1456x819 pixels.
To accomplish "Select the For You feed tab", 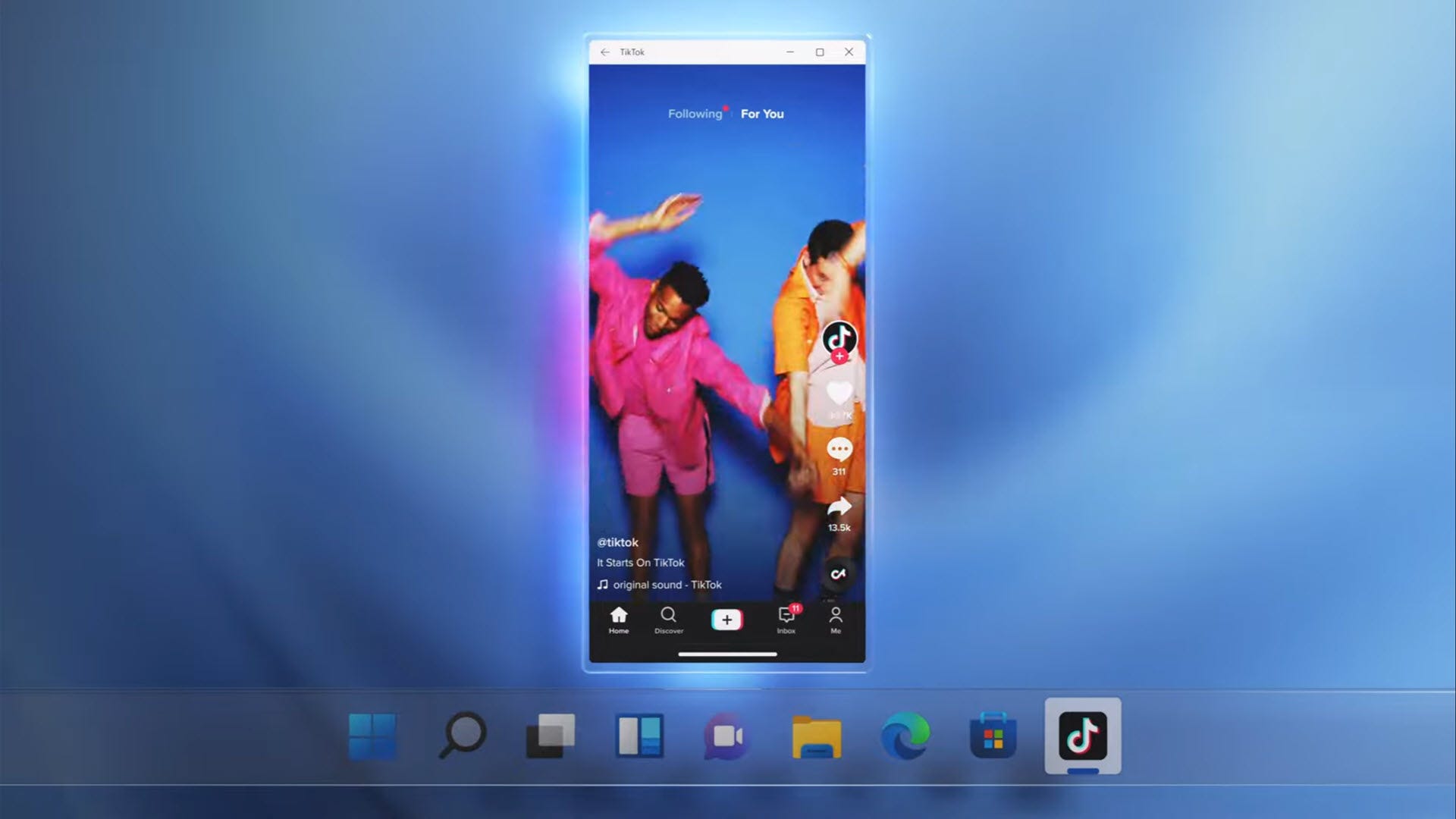I will pyautogui.click(x=763, y=113).
